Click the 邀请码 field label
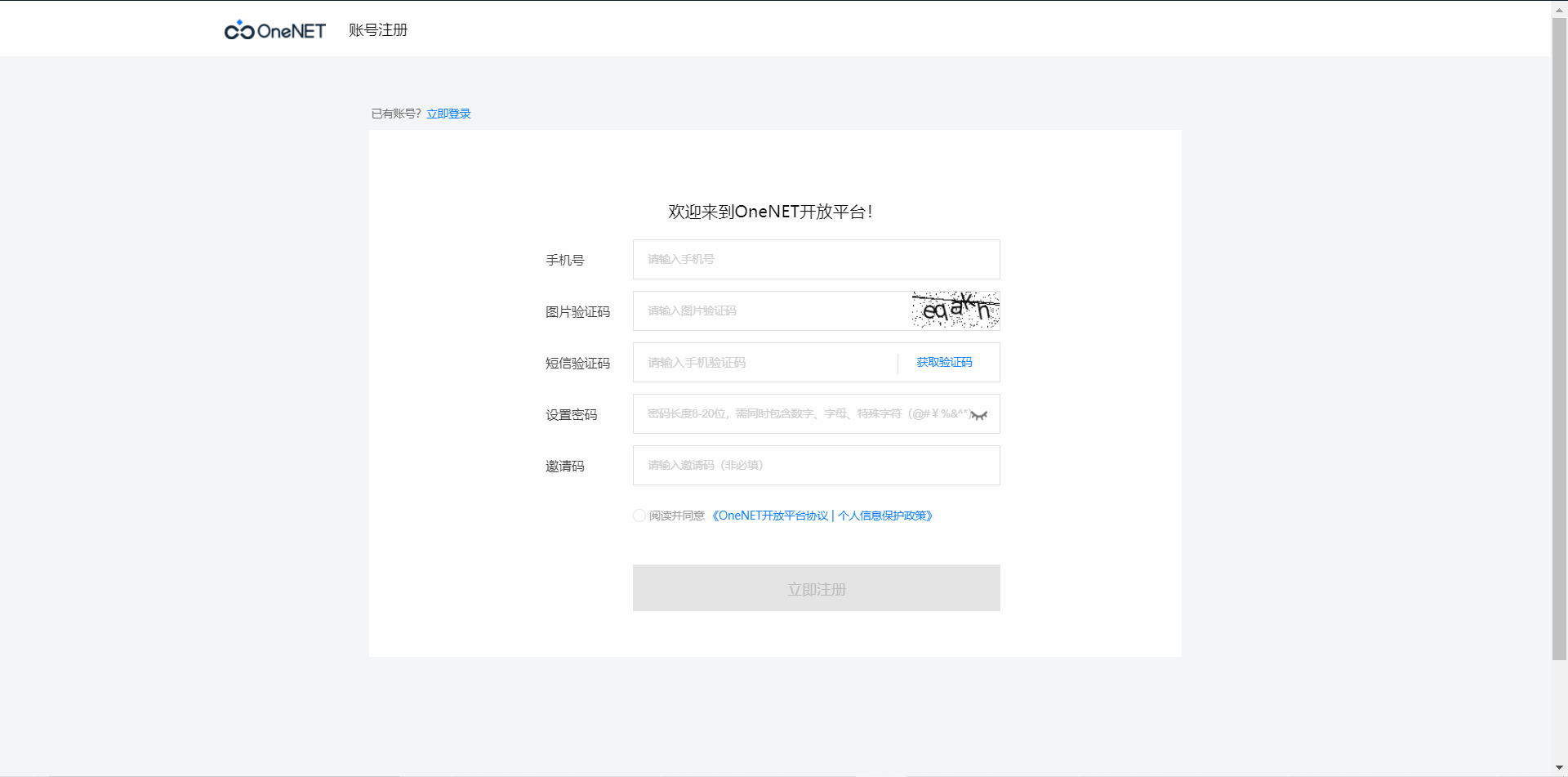The image size is (1568, 777). point(565,466)
